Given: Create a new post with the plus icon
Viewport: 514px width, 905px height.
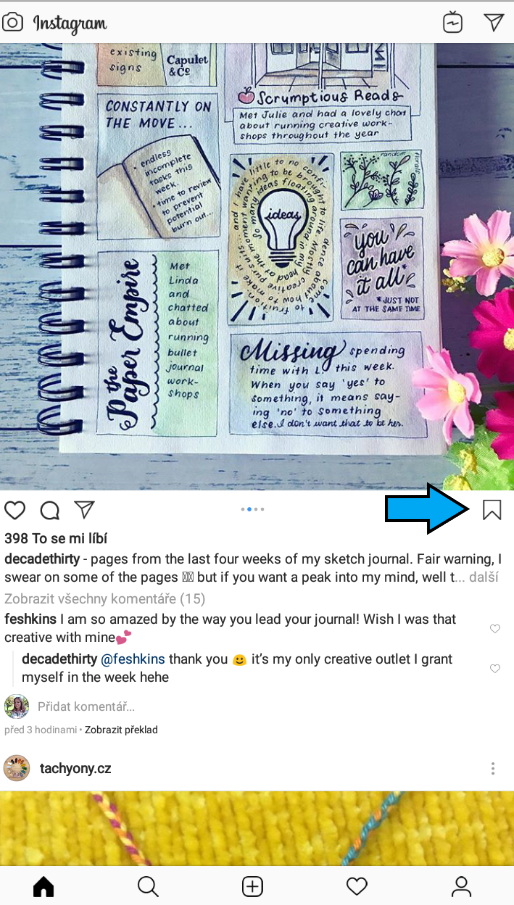Looking at the screenshot, I should click(x=253, y=886).
